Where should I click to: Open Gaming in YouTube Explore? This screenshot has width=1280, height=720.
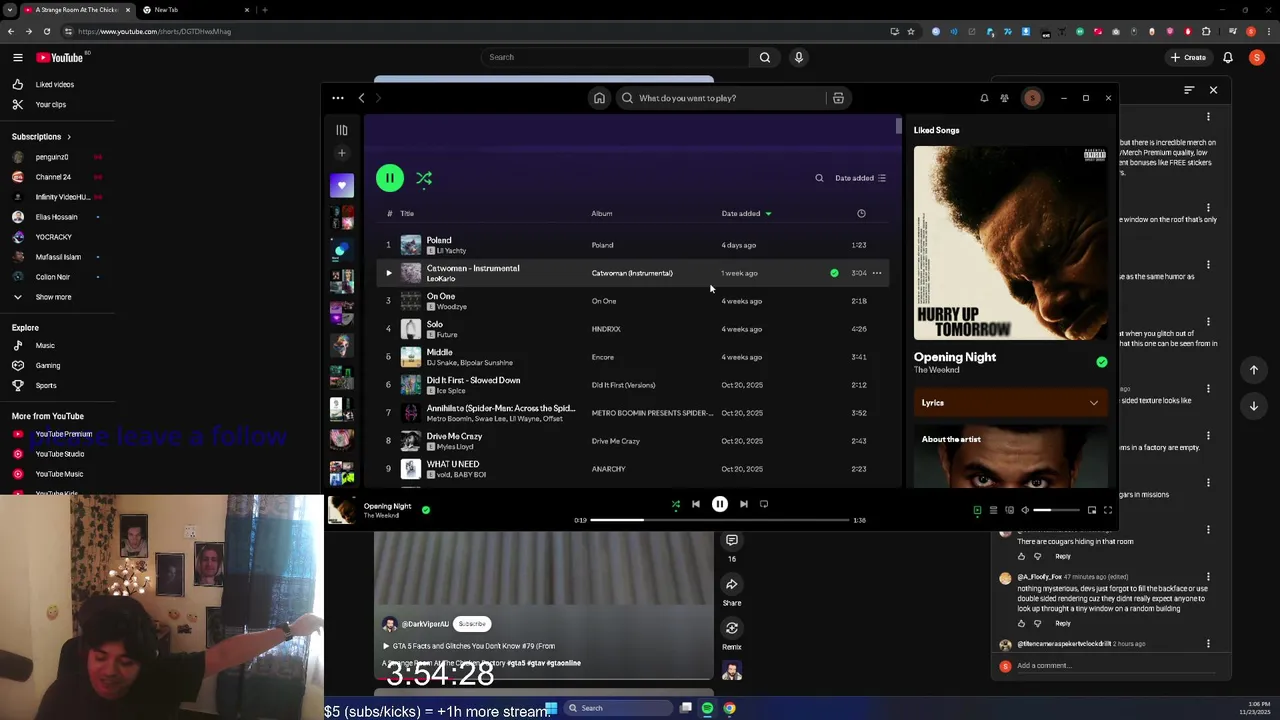(47, 365)
